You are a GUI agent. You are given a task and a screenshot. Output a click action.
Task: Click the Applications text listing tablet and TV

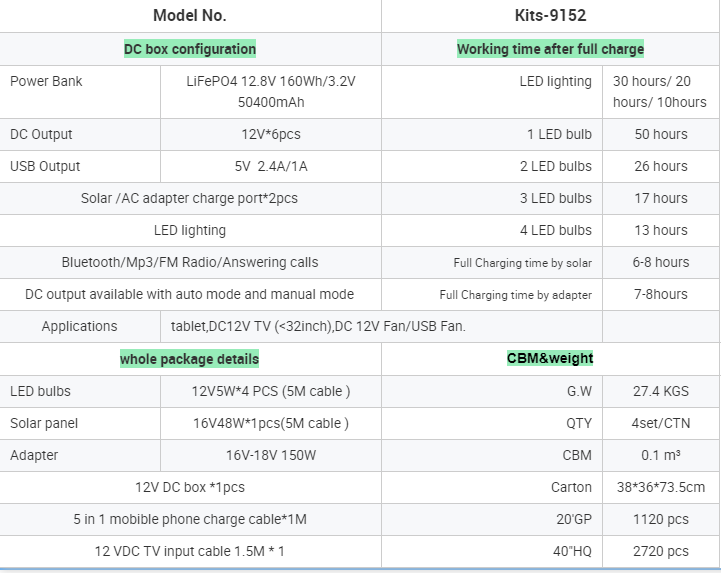pos(318,326)
